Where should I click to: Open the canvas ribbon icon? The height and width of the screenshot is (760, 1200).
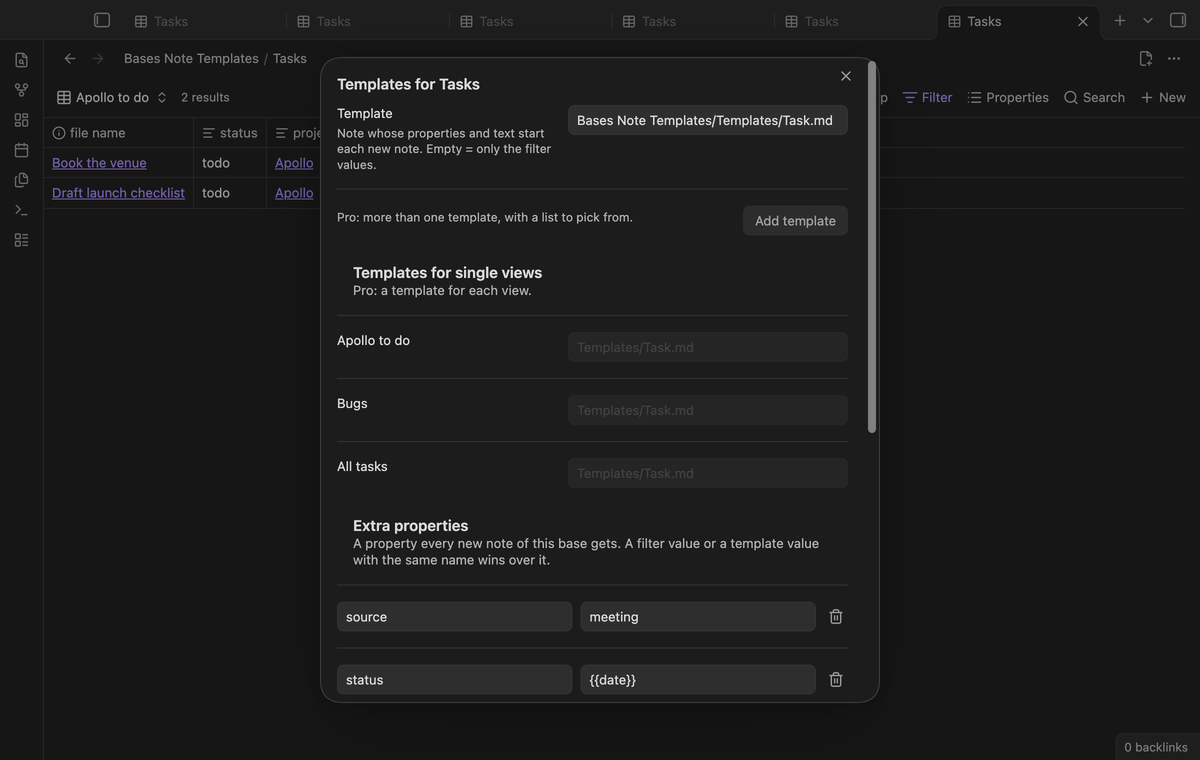21,120
